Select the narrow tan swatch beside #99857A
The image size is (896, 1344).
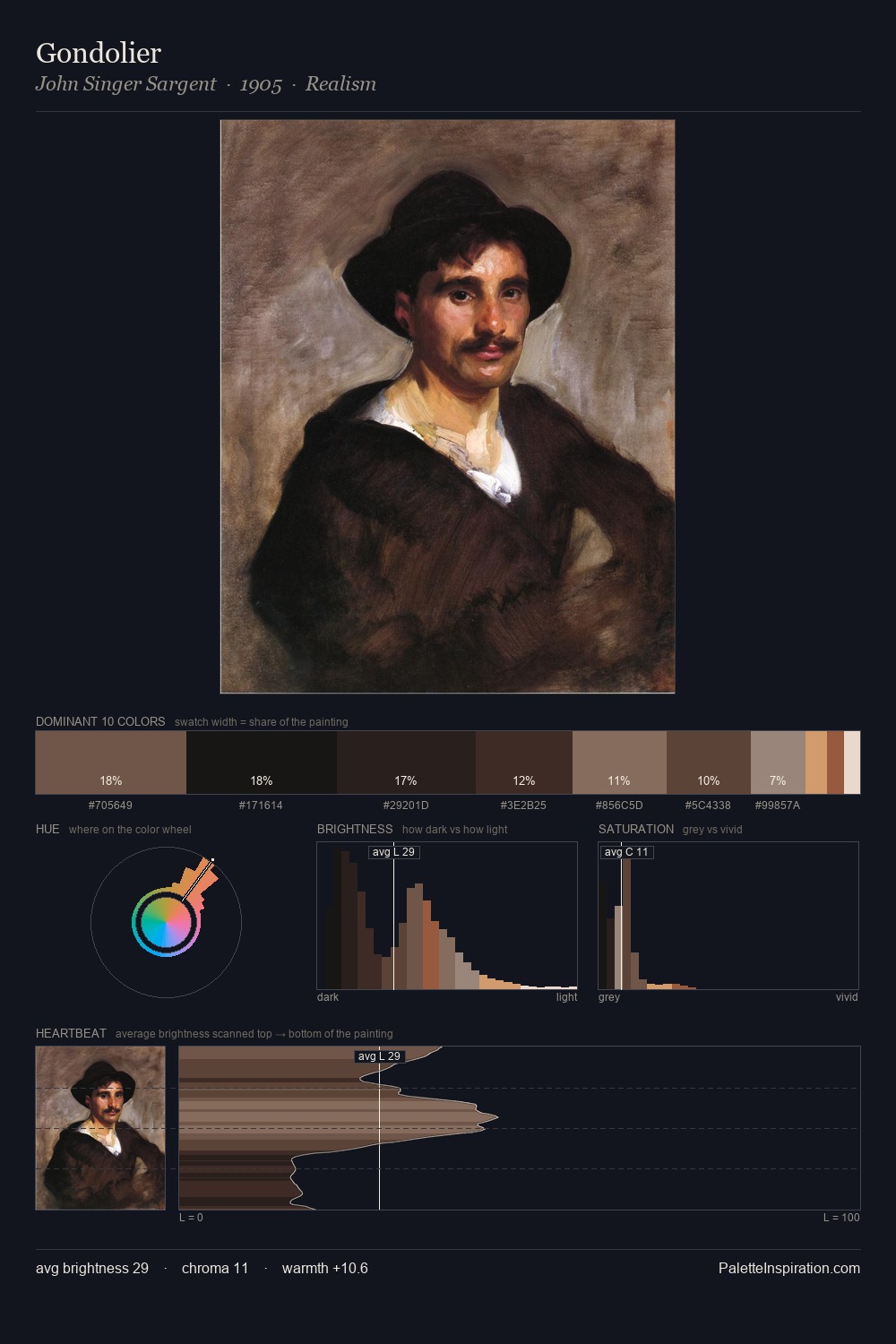pos(816,762)
